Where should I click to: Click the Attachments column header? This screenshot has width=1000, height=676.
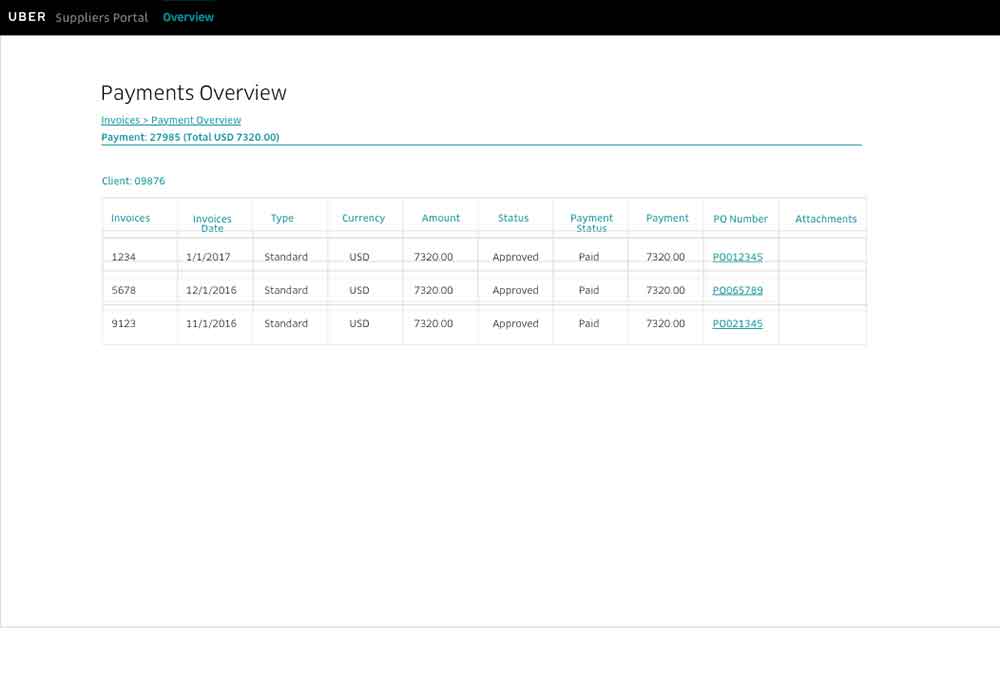[x=826, y=219]
